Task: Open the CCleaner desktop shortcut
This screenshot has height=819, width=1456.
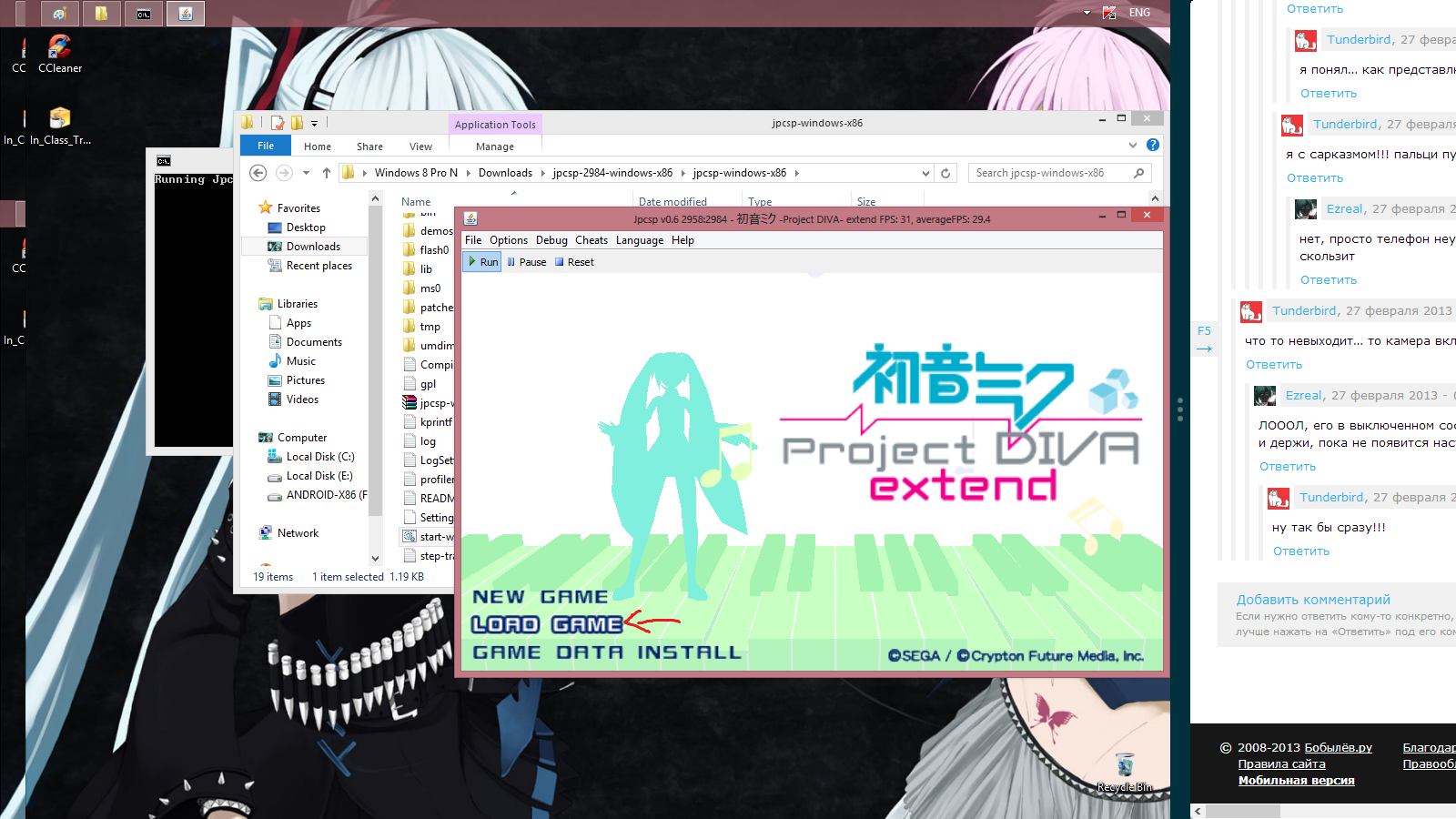Action: pyautogui.click(x=60, y=54)
